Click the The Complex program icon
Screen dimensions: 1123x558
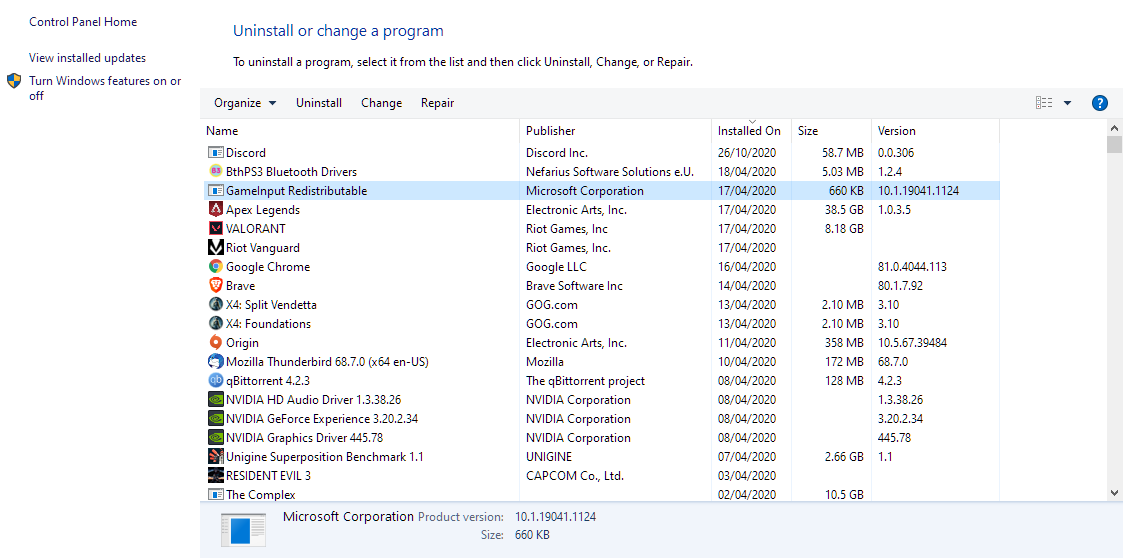(216, 494)
